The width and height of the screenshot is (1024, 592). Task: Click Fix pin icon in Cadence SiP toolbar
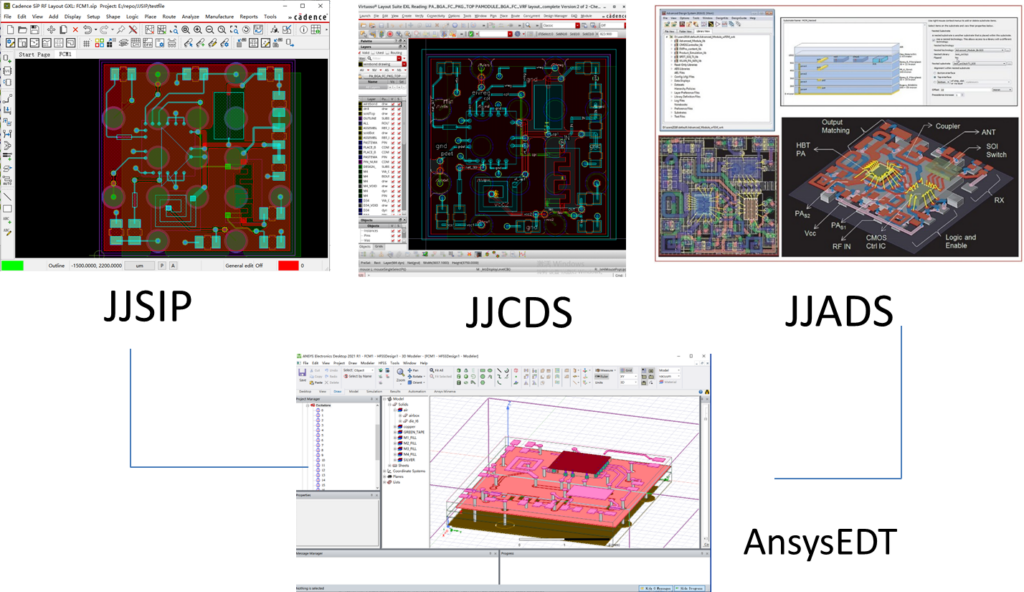tap(121, 29)
